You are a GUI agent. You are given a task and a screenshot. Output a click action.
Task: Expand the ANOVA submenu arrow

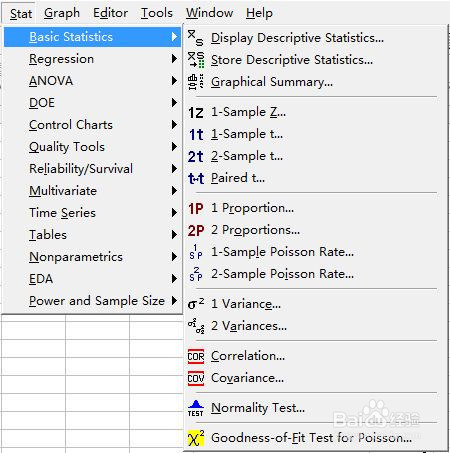coord(174,81)
